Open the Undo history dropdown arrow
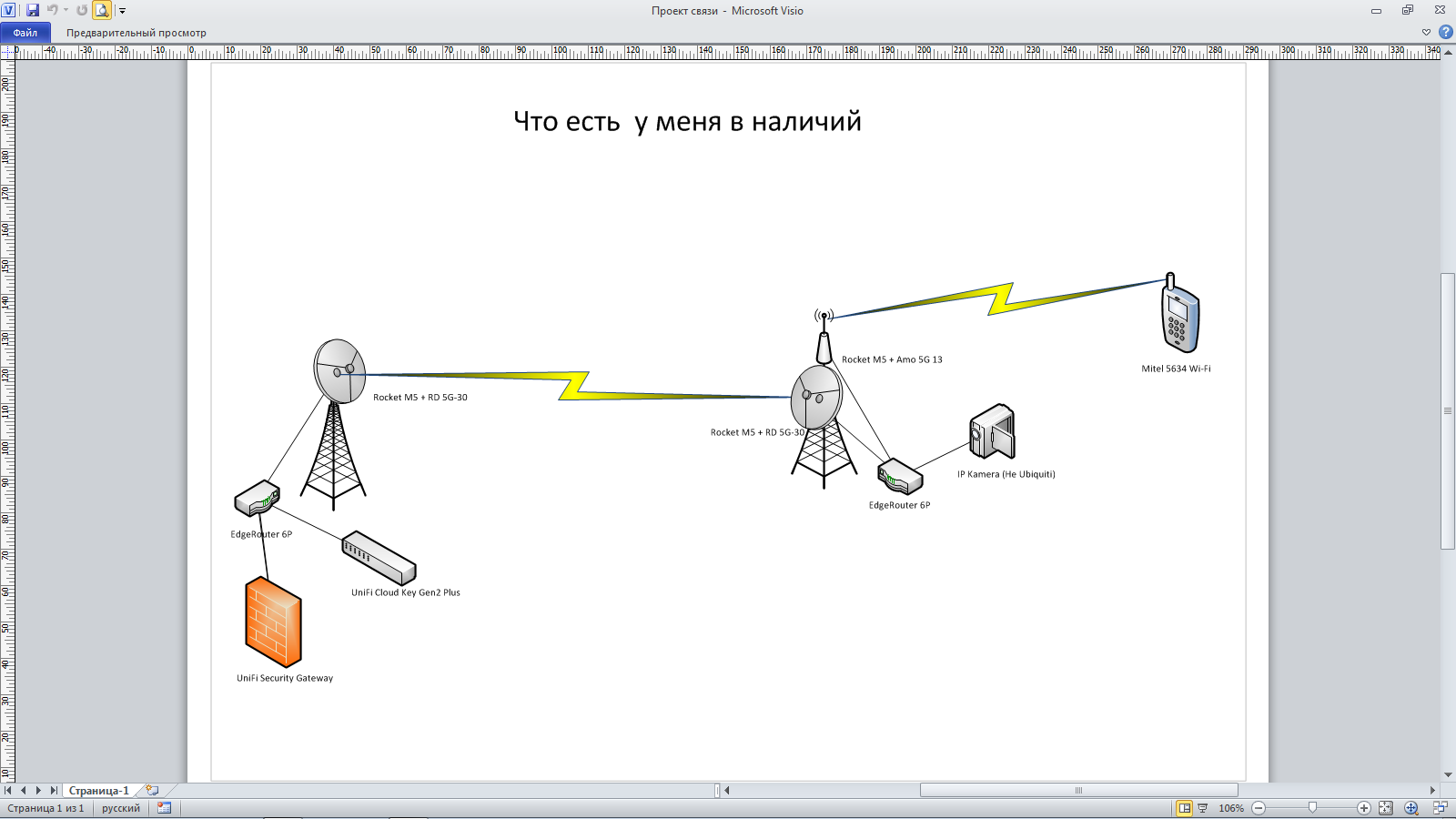This screenshot has height=819, width=1456. [x=66, y=10]
